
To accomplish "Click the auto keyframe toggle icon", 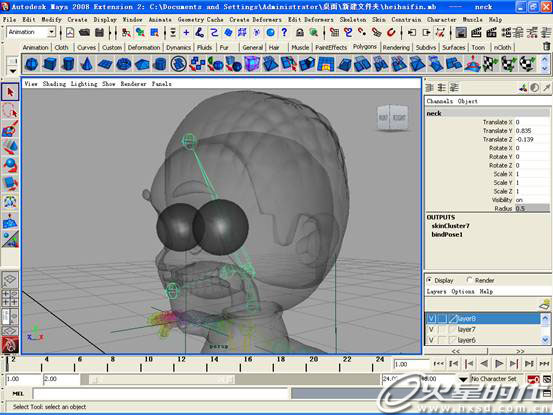I will [x=533, y=379].
